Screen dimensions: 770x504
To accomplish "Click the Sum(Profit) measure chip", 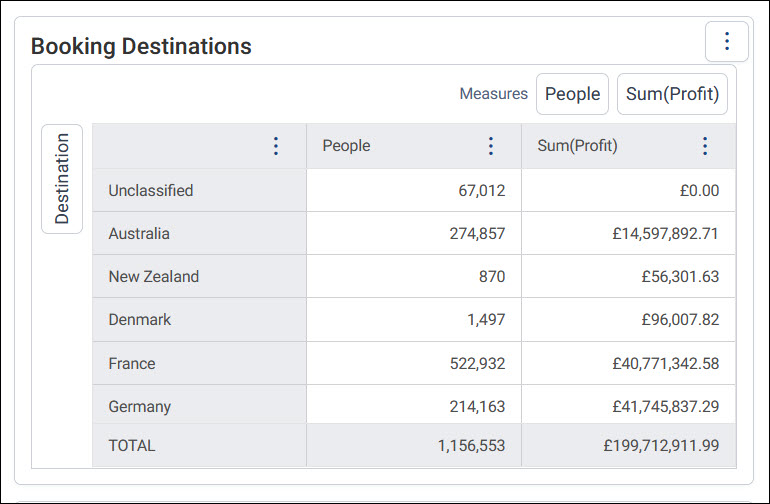I will [x=672, y=94].
